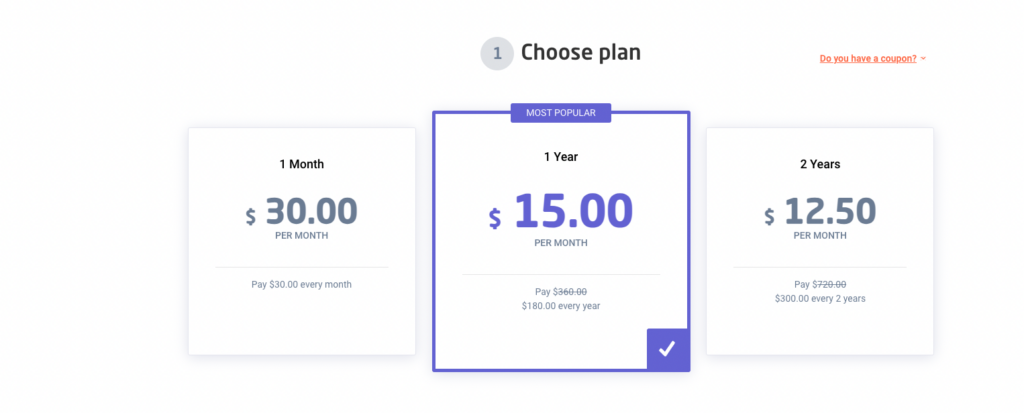Viewport: 1024px width, 413px height.
Task: Click the "1 Year" plan title
Action: point(561,157)
